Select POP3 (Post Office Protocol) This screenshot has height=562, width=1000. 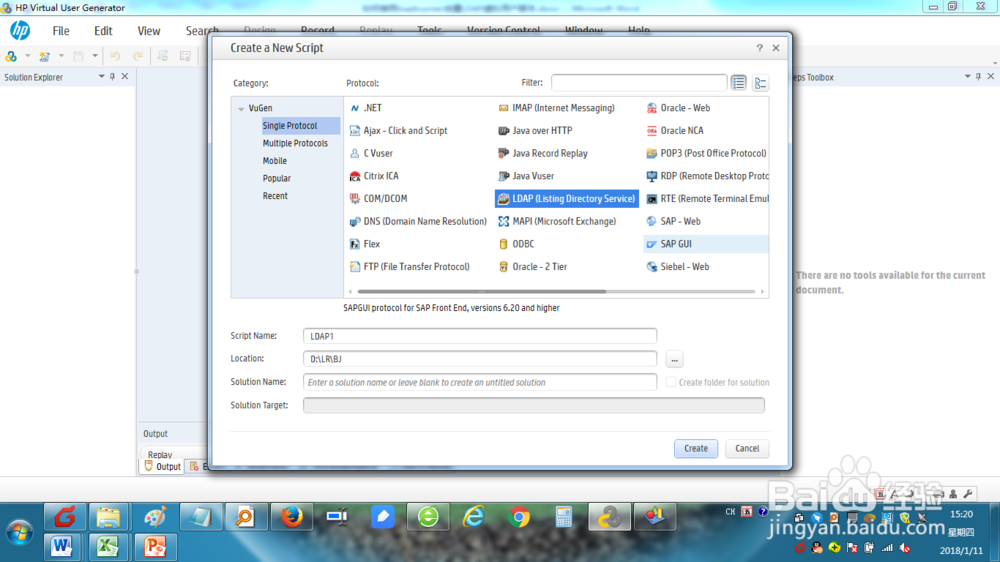coord(707,153)
